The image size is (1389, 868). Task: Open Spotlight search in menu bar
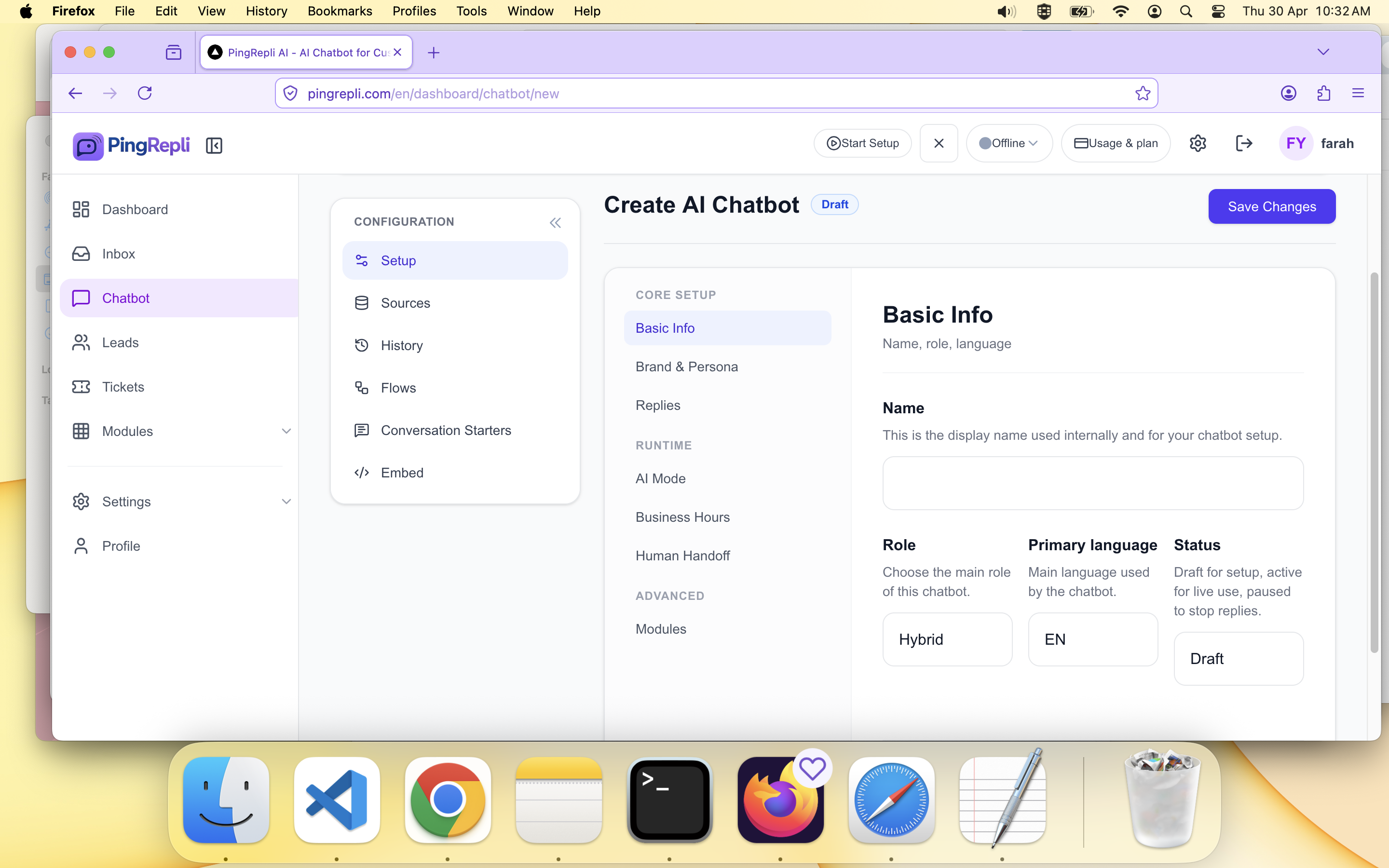pos(1186,11)
